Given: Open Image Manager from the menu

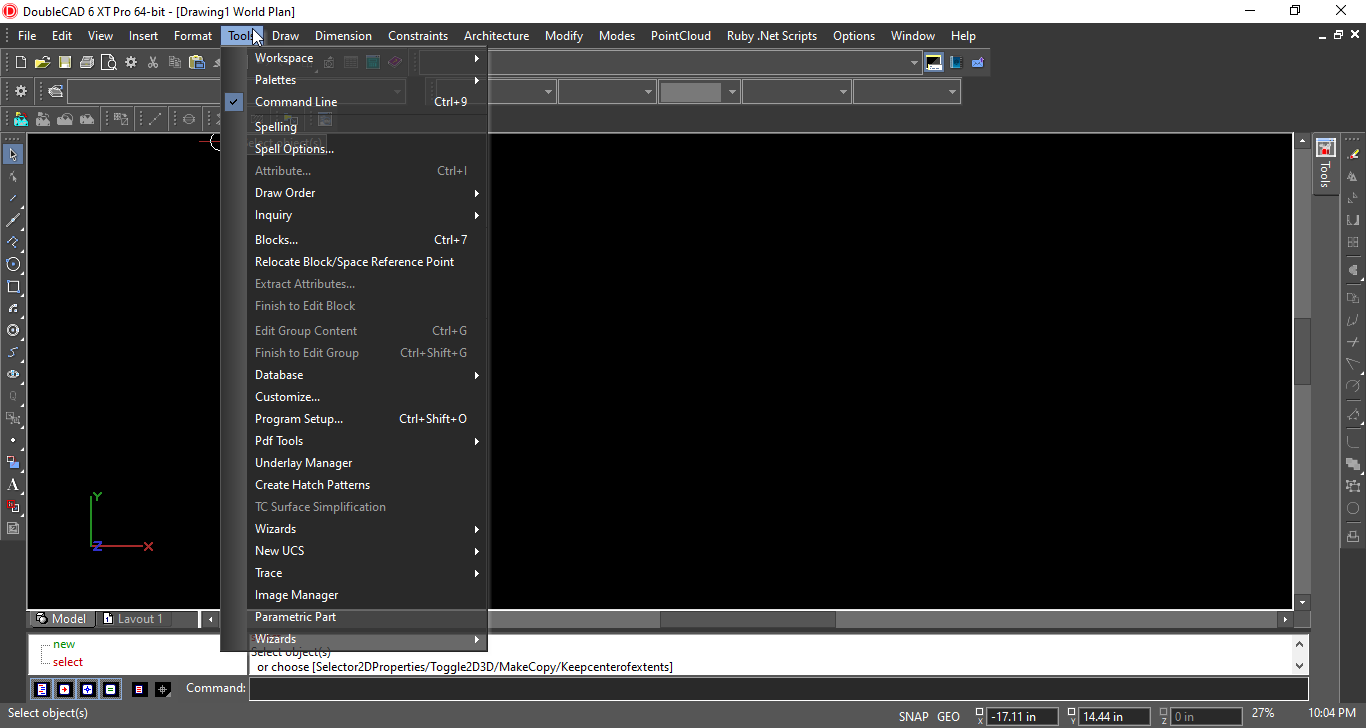Looking at the screenshot, I should [354, 595].
